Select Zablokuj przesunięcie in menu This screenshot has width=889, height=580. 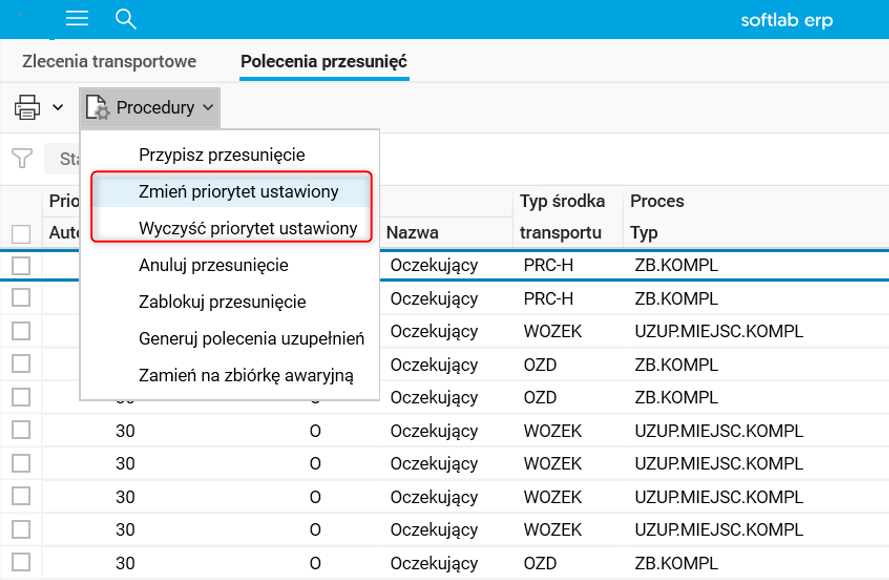[x=222, y=302]
